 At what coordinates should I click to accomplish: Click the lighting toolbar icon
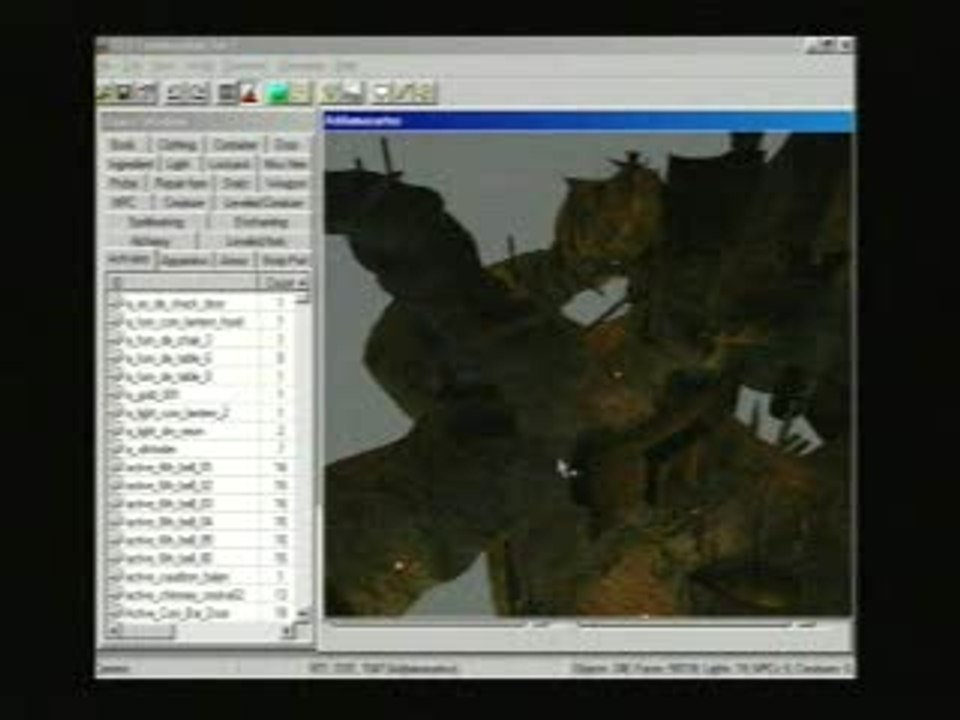pyautogui.click(x=331, y=92)
